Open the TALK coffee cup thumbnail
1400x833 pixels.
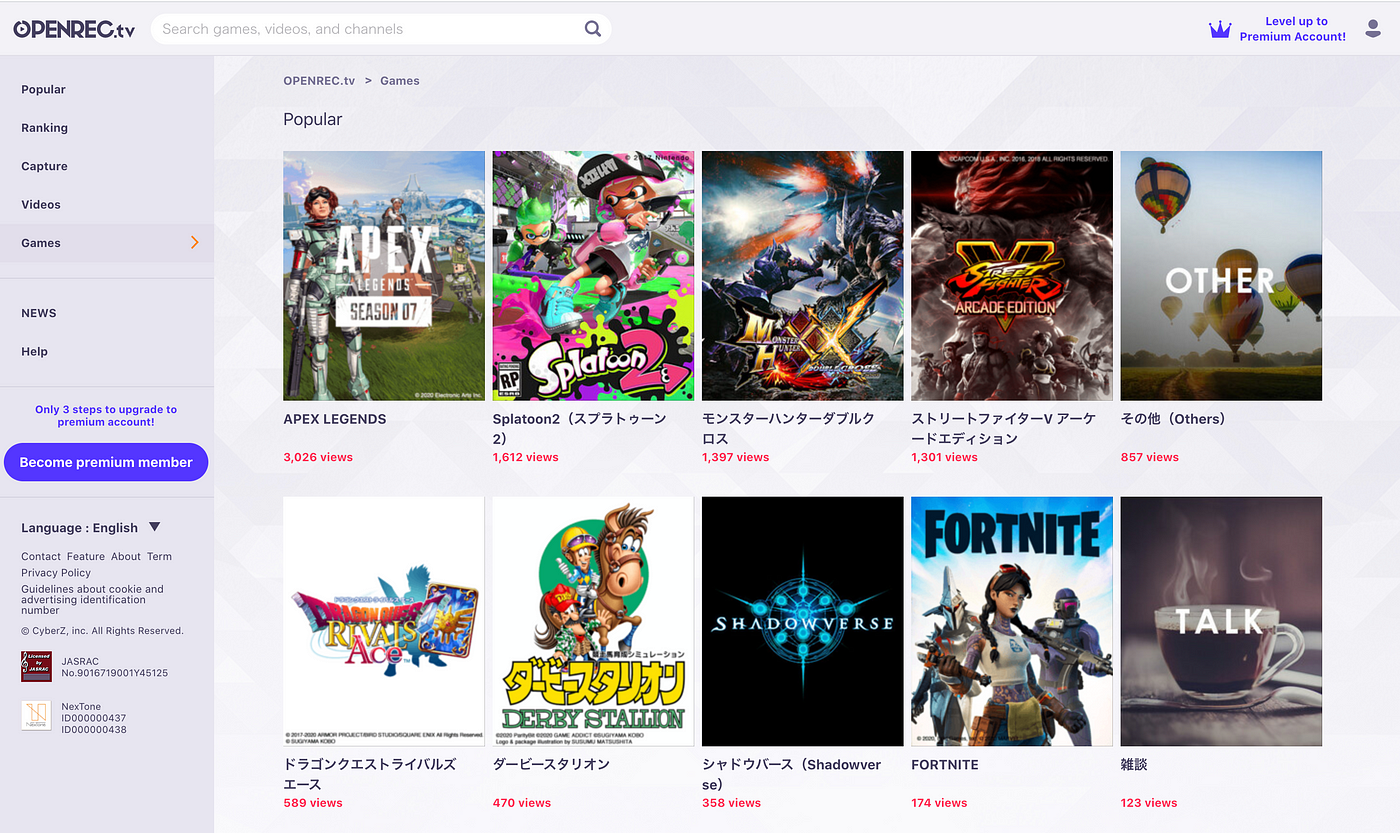coord(1221,621)
